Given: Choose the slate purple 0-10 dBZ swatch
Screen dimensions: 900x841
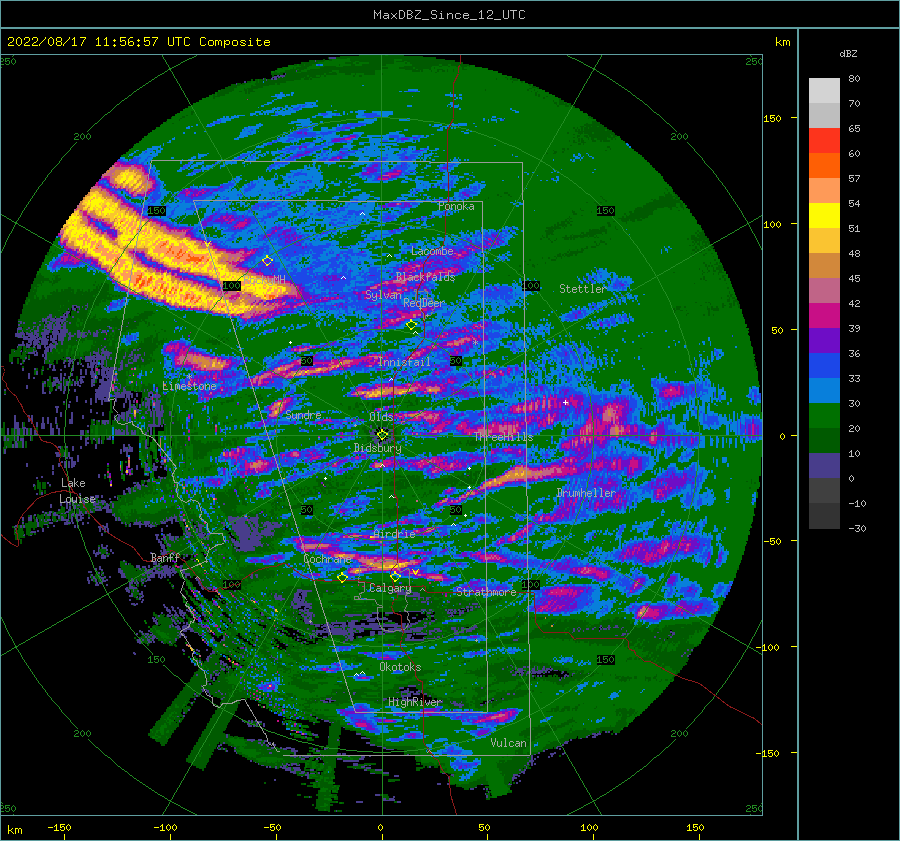Looking at the screenshot, I should (824, 466).
